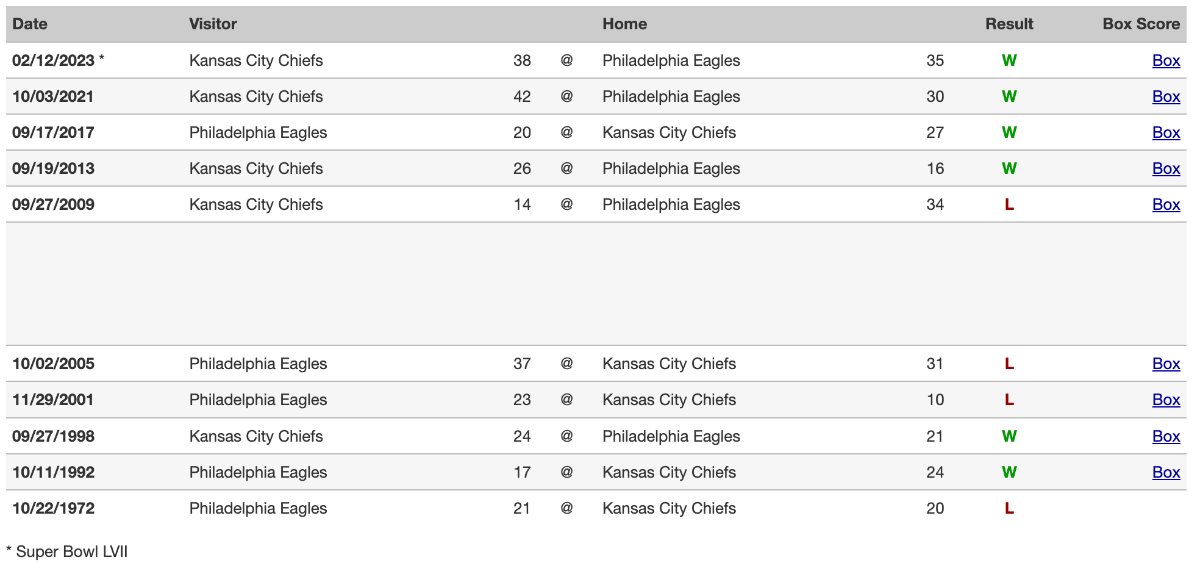The height and width of the screenshot is (571, 1200).
Task: Open the Box link for 02/12/2023 game
Action: 1166,61
